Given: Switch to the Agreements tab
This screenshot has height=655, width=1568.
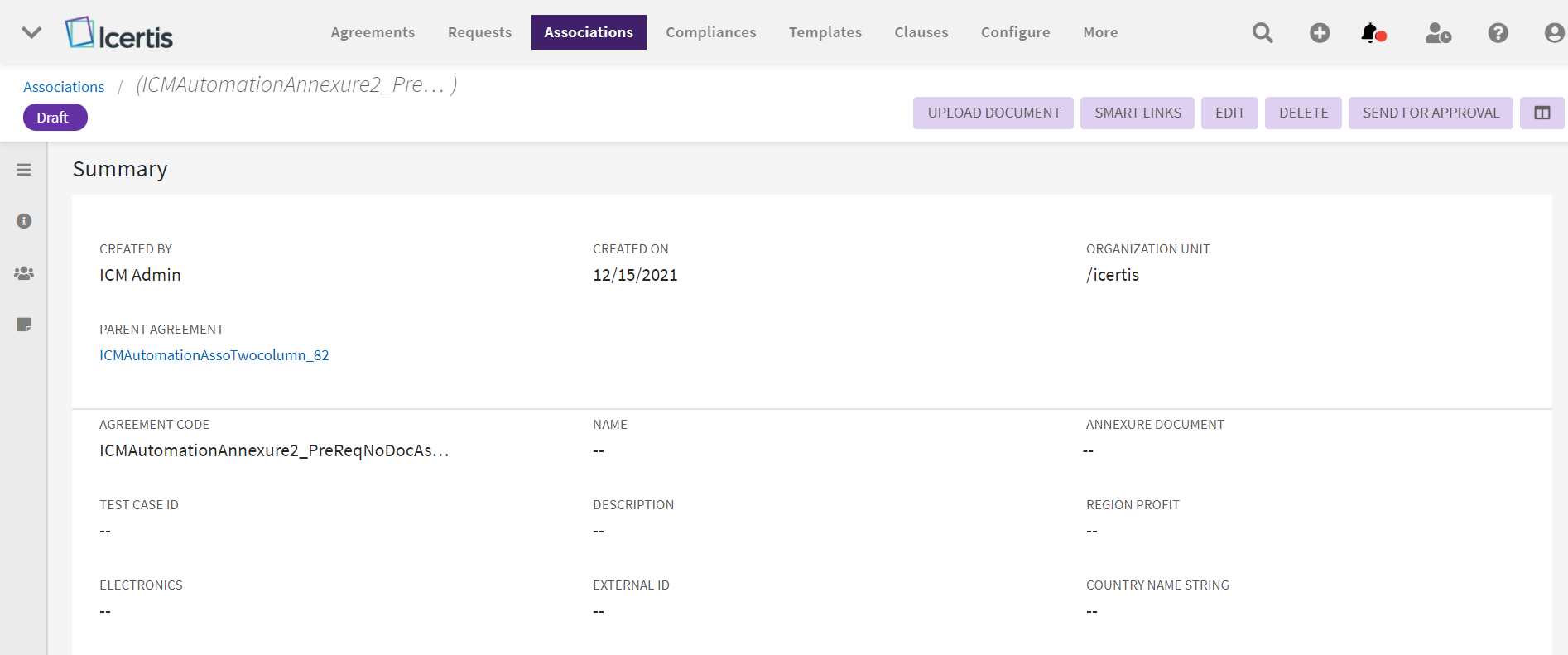Looking at the screenshot, I should click(x=373, y=32).
